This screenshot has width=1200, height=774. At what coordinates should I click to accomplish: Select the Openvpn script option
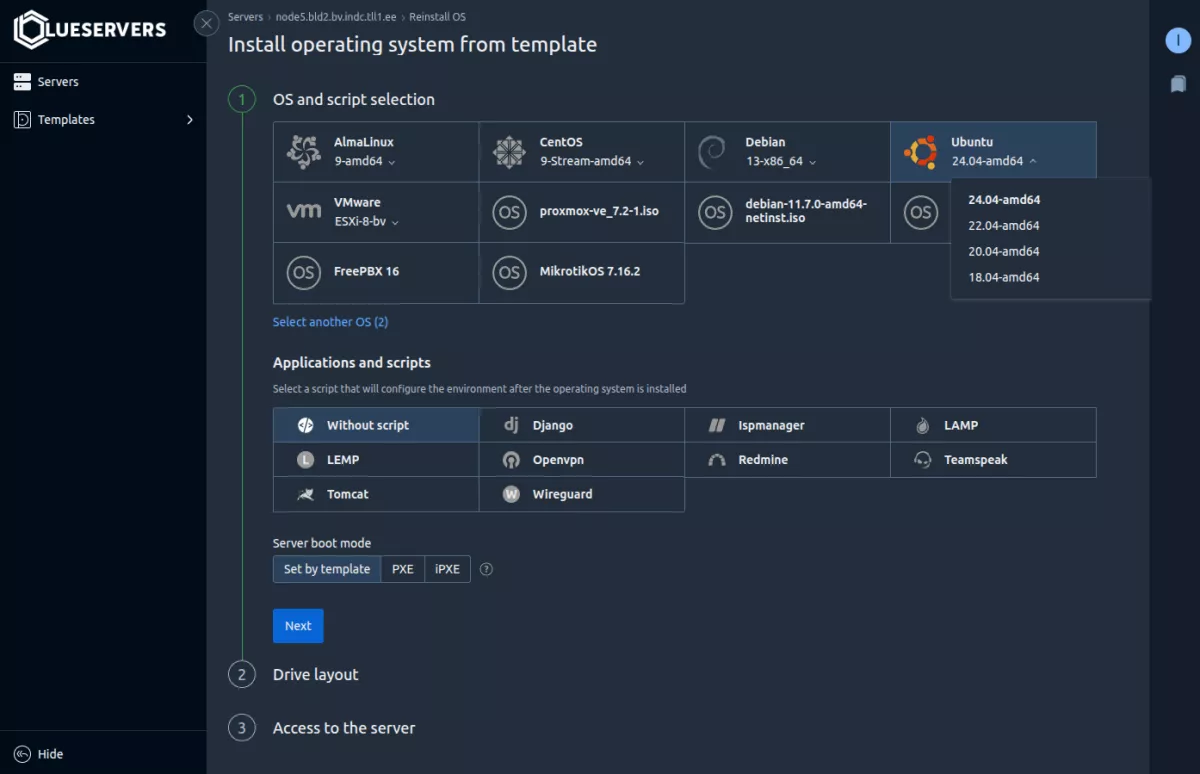(582, 460)
